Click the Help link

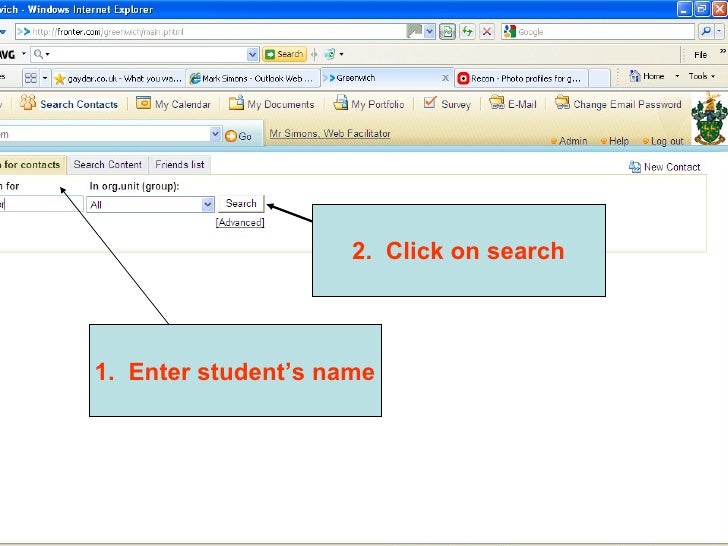(618, 141)
